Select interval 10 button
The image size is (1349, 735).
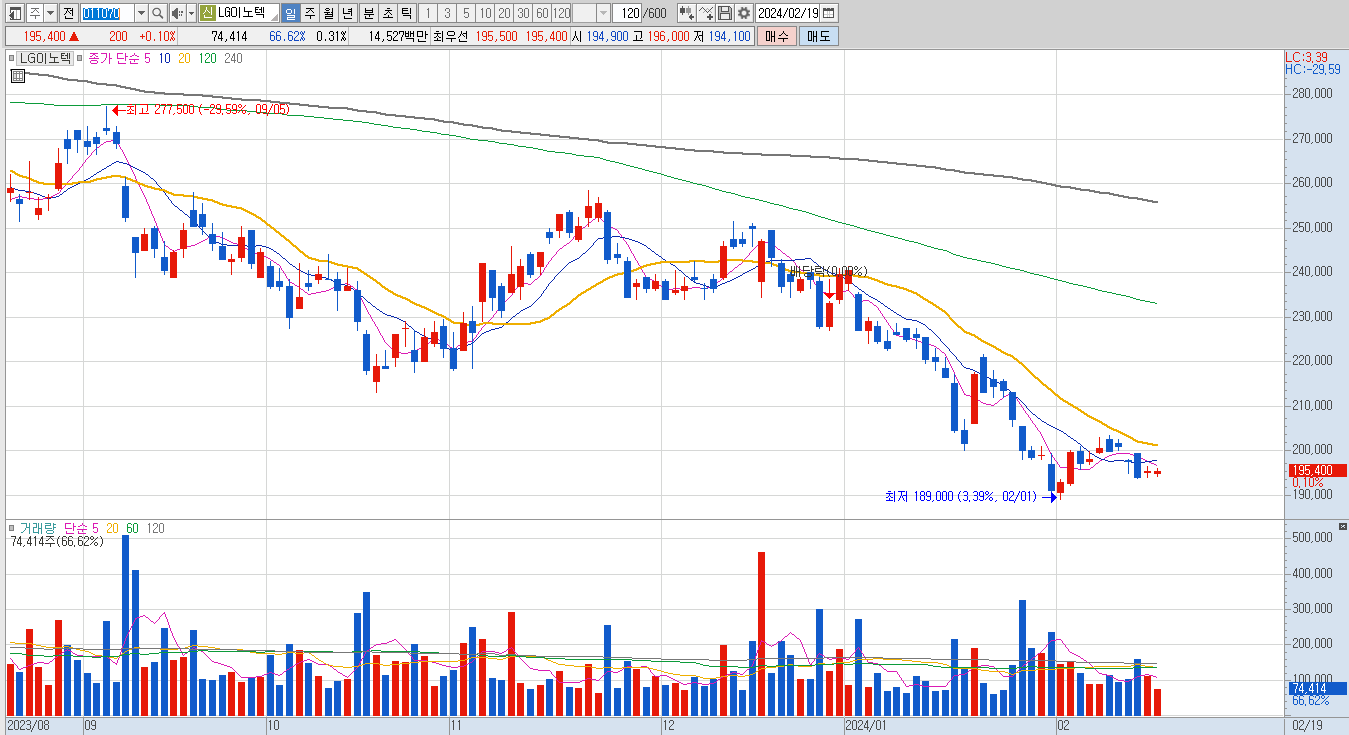click(485, 13)
